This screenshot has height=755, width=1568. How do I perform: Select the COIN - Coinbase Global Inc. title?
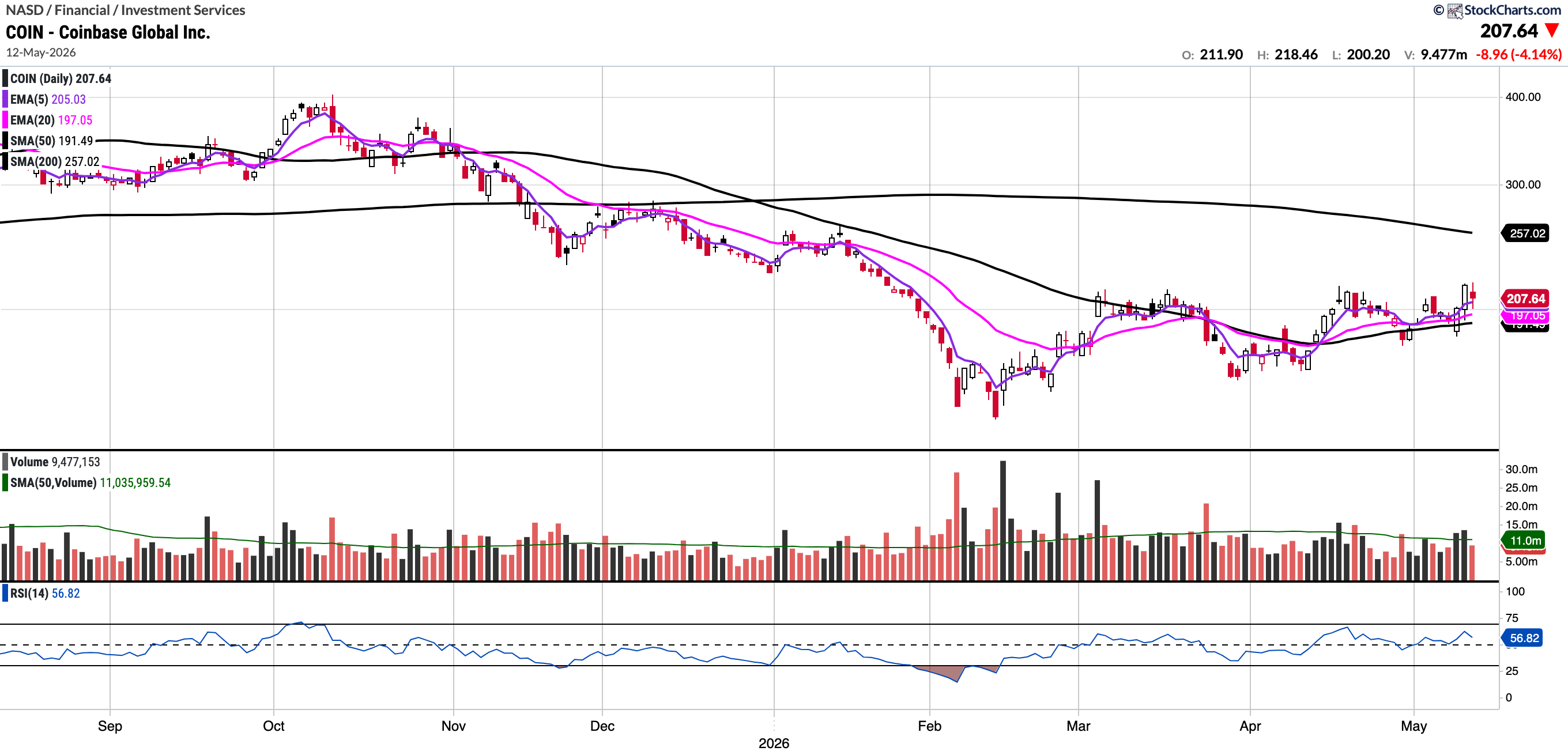[108, 32]
